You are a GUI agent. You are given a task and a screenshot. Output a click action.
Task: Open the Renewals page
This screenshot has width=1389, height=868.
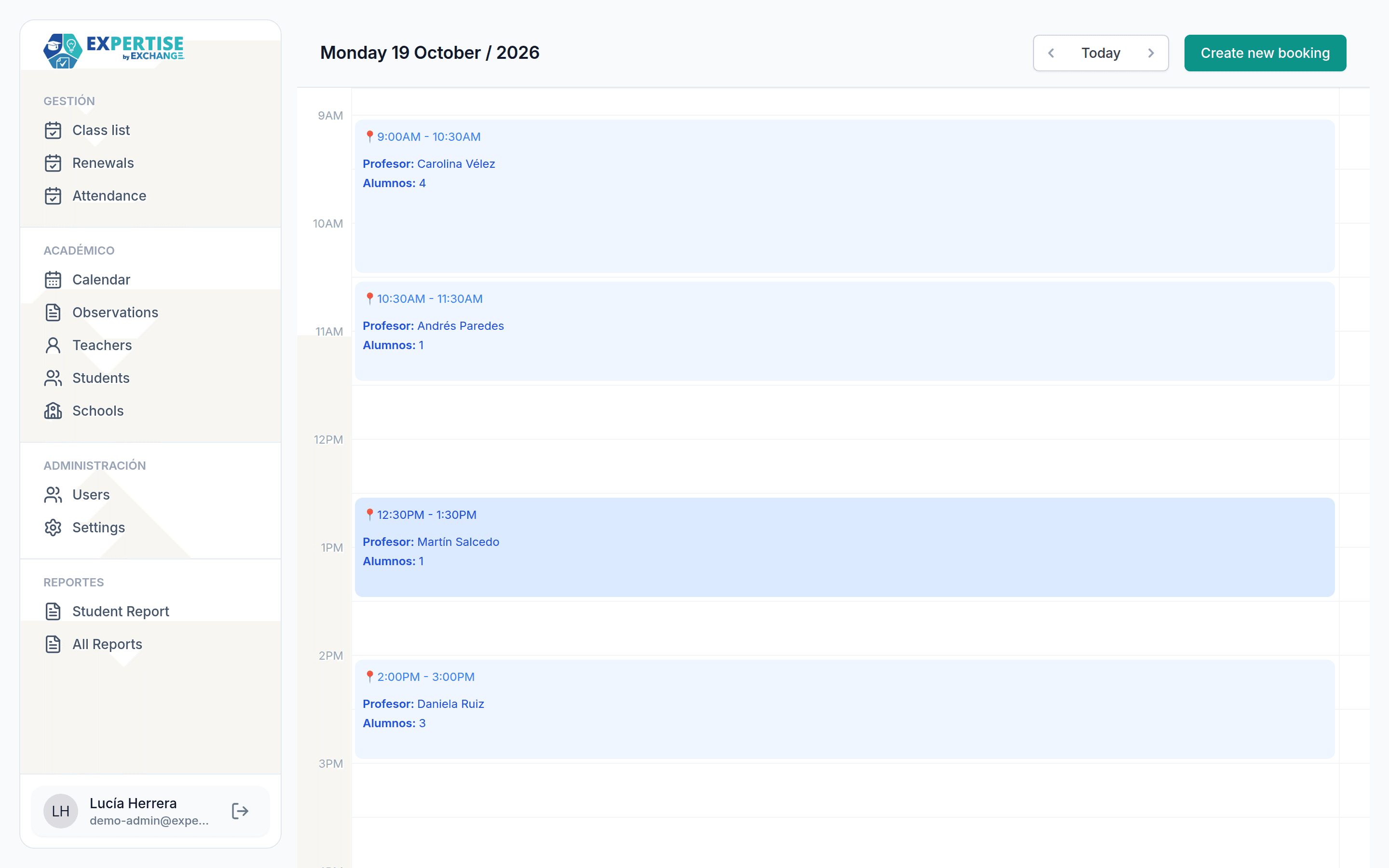pos(103,163)
